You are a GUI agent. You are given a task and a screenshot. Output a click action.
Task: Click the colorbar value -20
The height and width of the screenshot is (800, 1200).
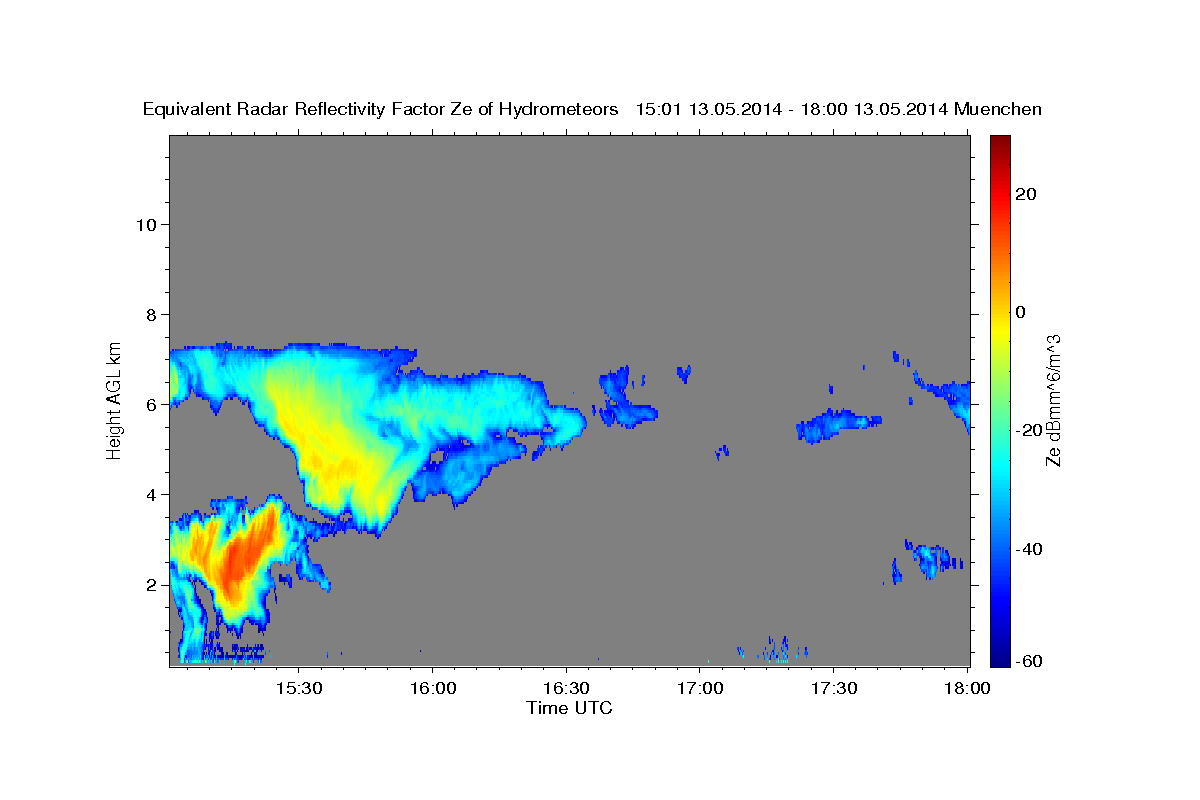tap(1028, 430)
